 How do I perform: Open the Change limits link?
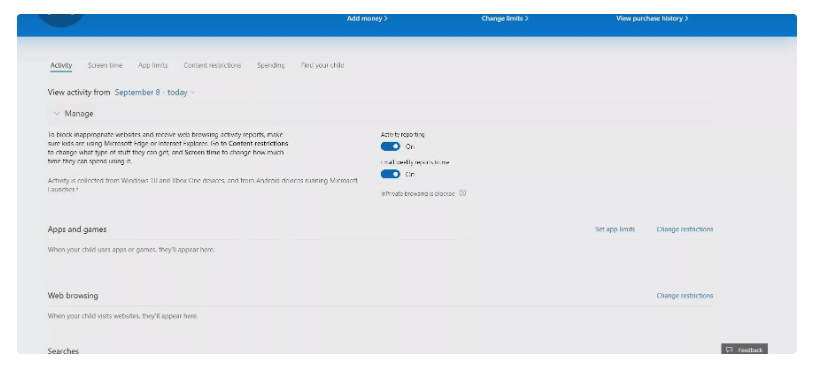505,18
